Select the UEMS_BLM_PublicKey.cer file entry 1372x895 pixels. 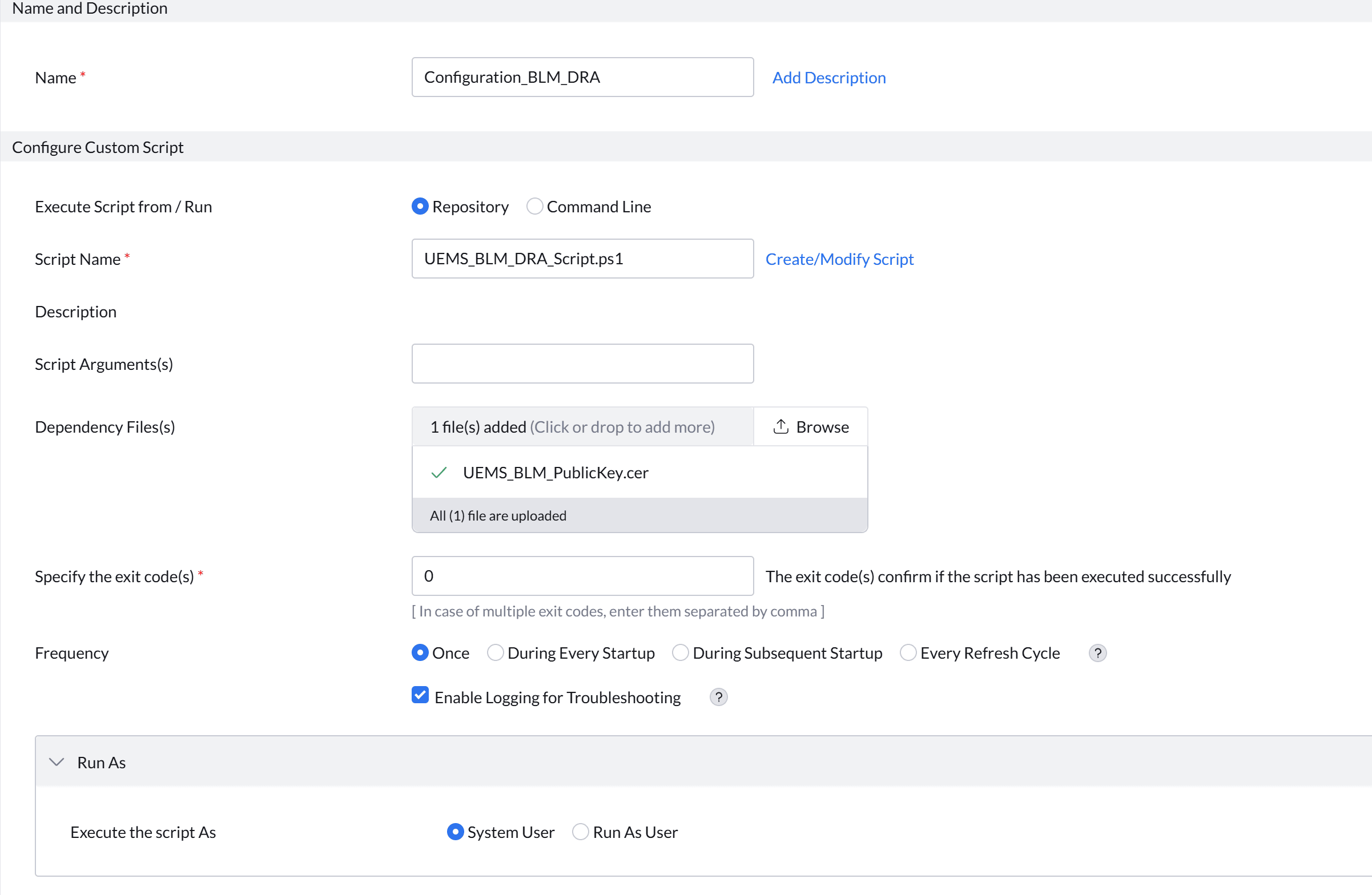point(555,472)
